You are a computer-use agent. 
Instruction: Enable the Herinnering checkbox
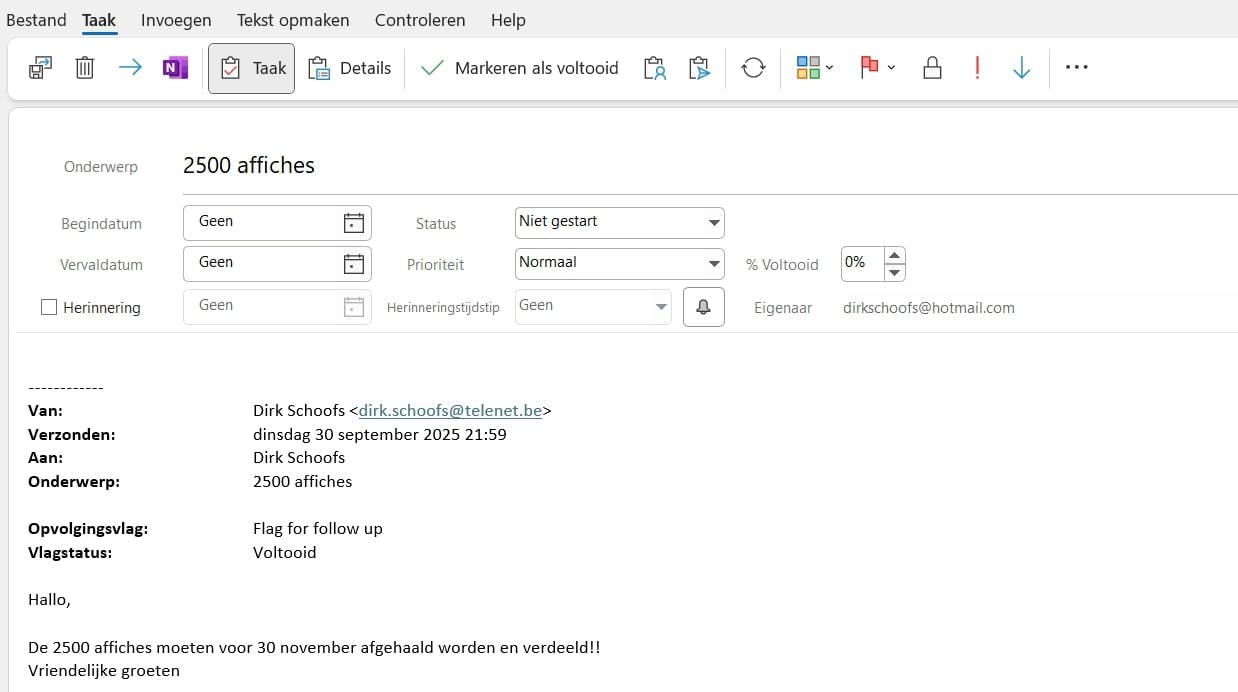coord(49,308)
